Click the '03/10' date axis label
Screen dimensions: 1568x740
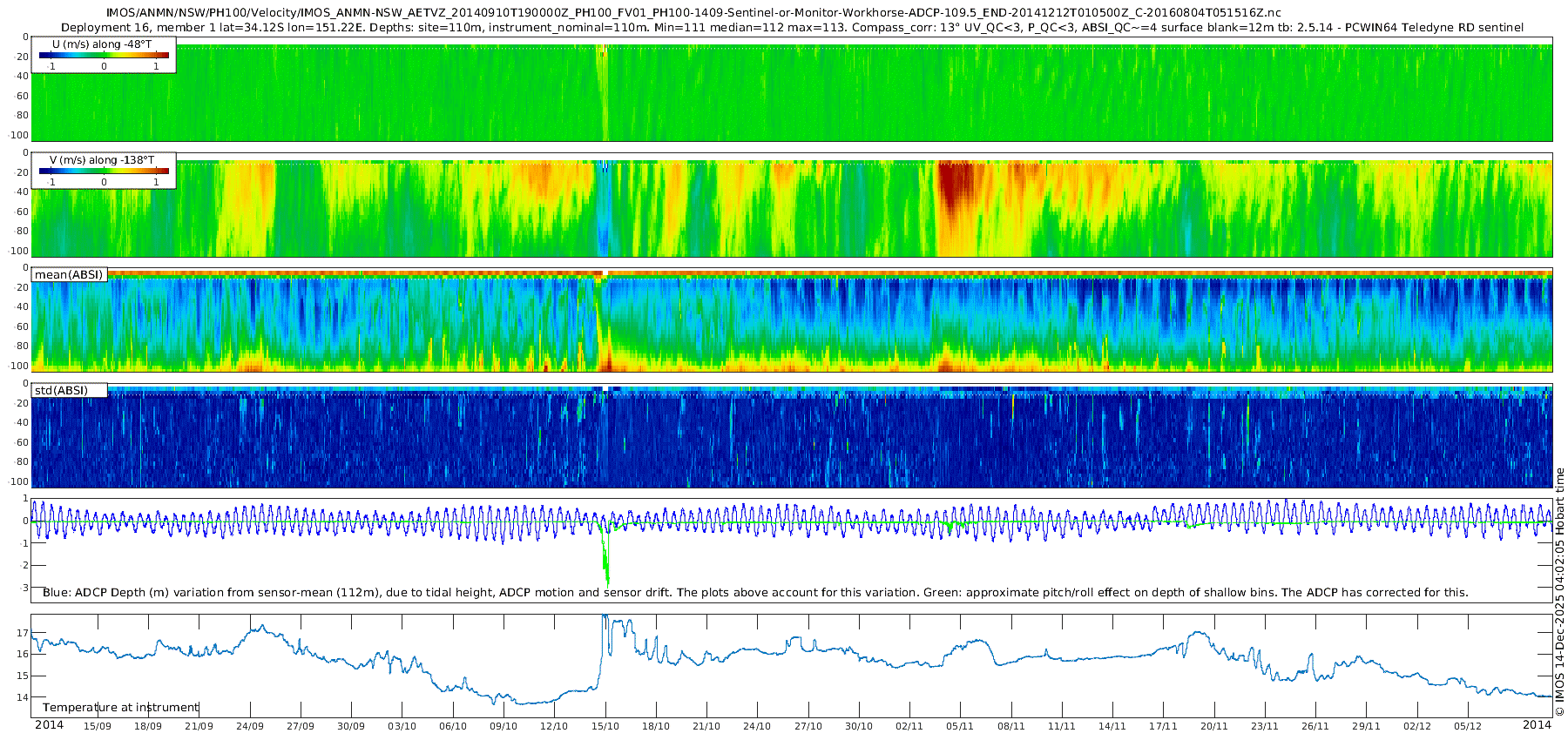pyautogui.click(x=402, y=726)
